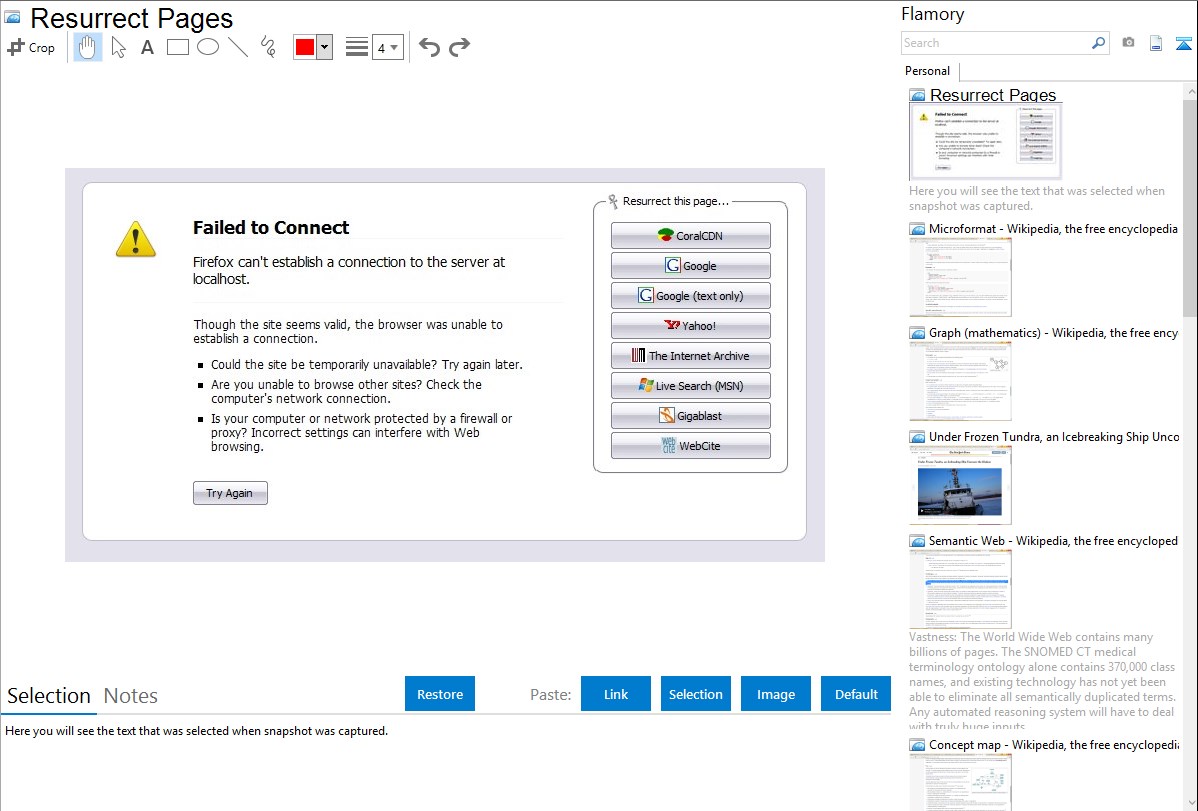This screenshot has width=1198, height=811.
Task: Click the line thickness icon
Action: coord(356,47)
